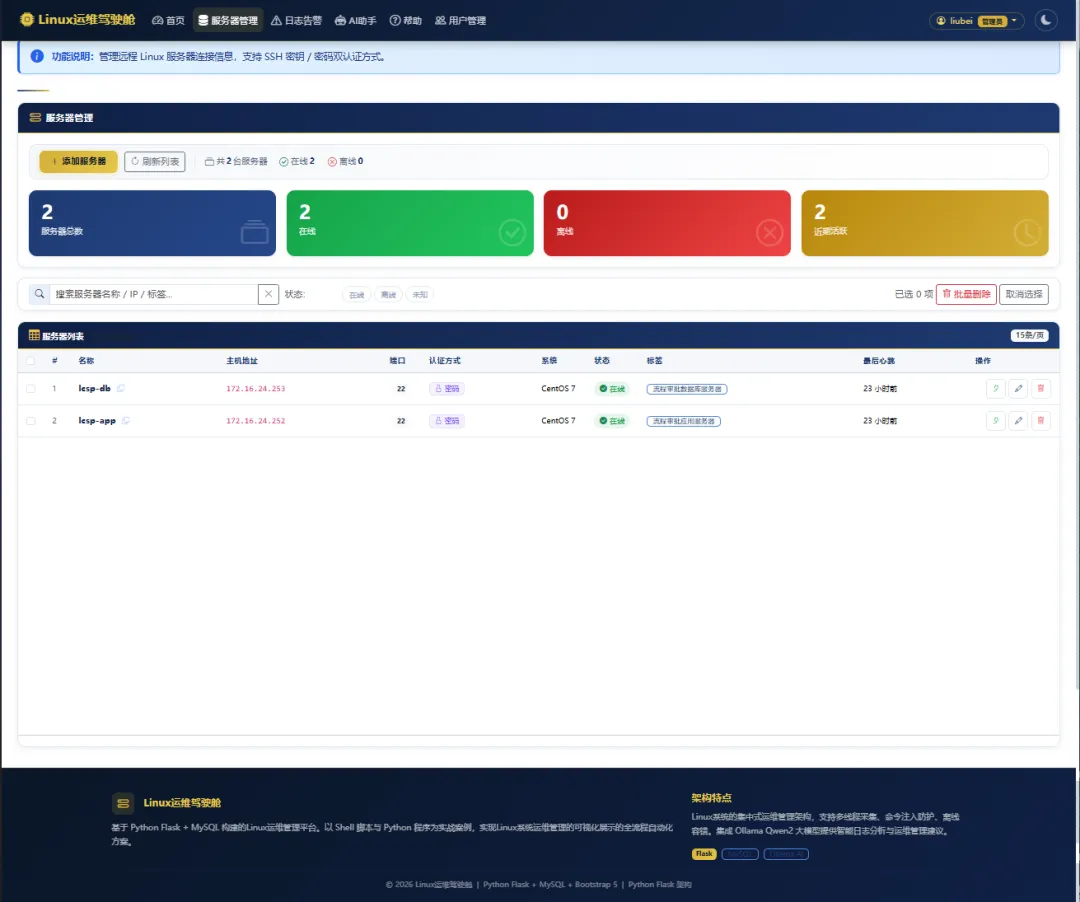This screenshot has width=1080, height=902.
Task: Tick the checkbox for lesp-db row
Action: pyautogui.click(x=30, y=388)
